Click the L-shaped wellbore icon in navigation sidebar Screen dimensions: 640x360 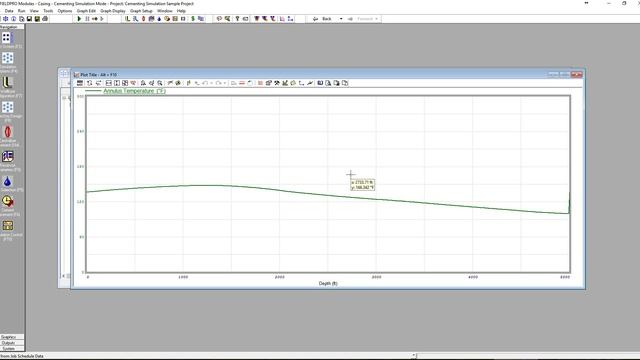click(7, 83)
